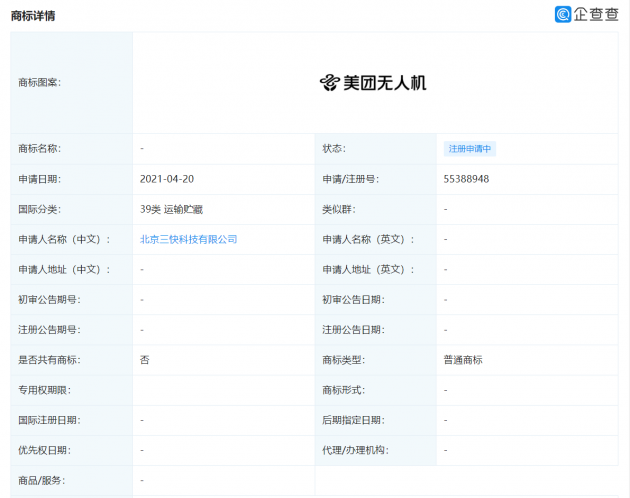
Task: Click the 专用权期限 label
Action: 44,390
